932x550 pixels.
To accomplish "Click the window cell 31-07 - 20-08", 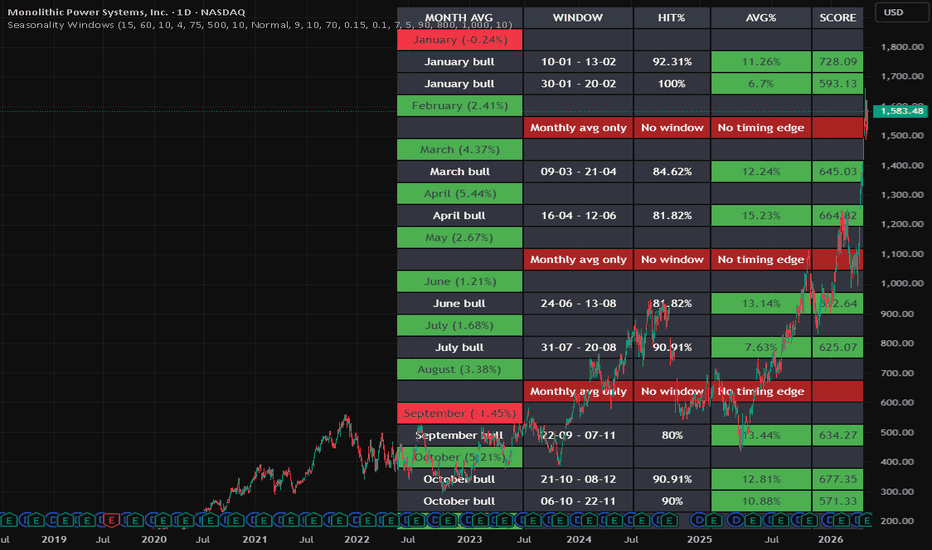I will click(578, 348).
